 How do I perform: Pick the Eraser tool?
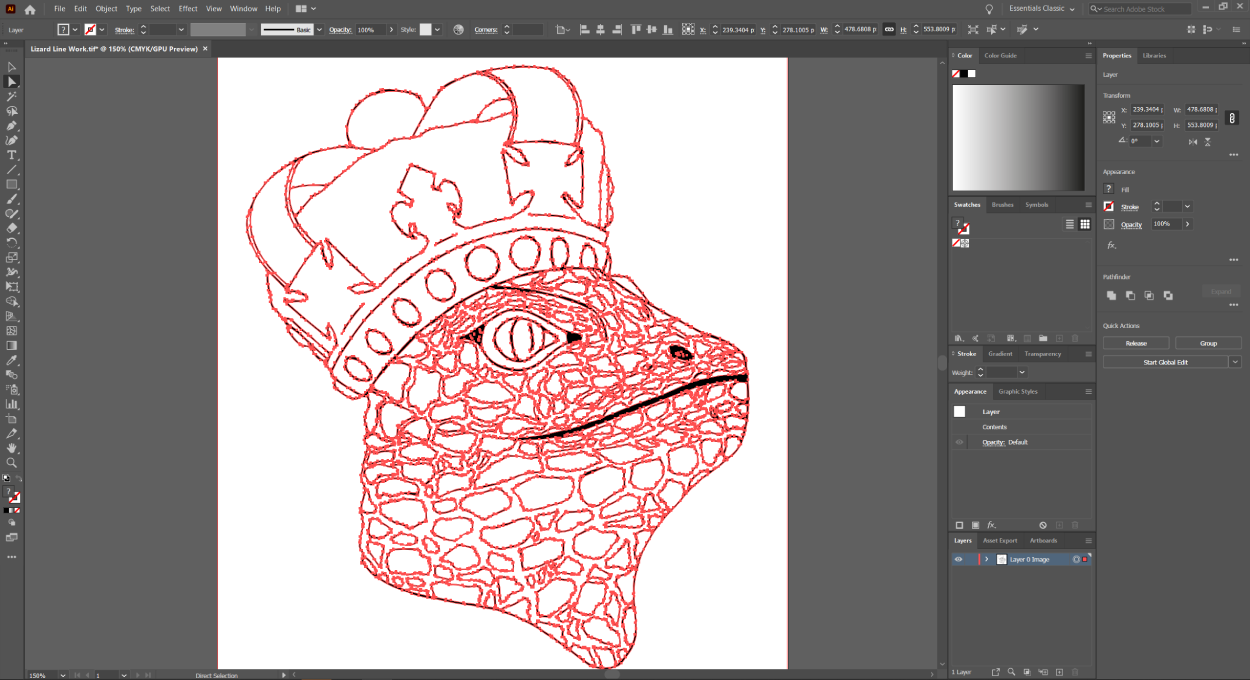12,228
